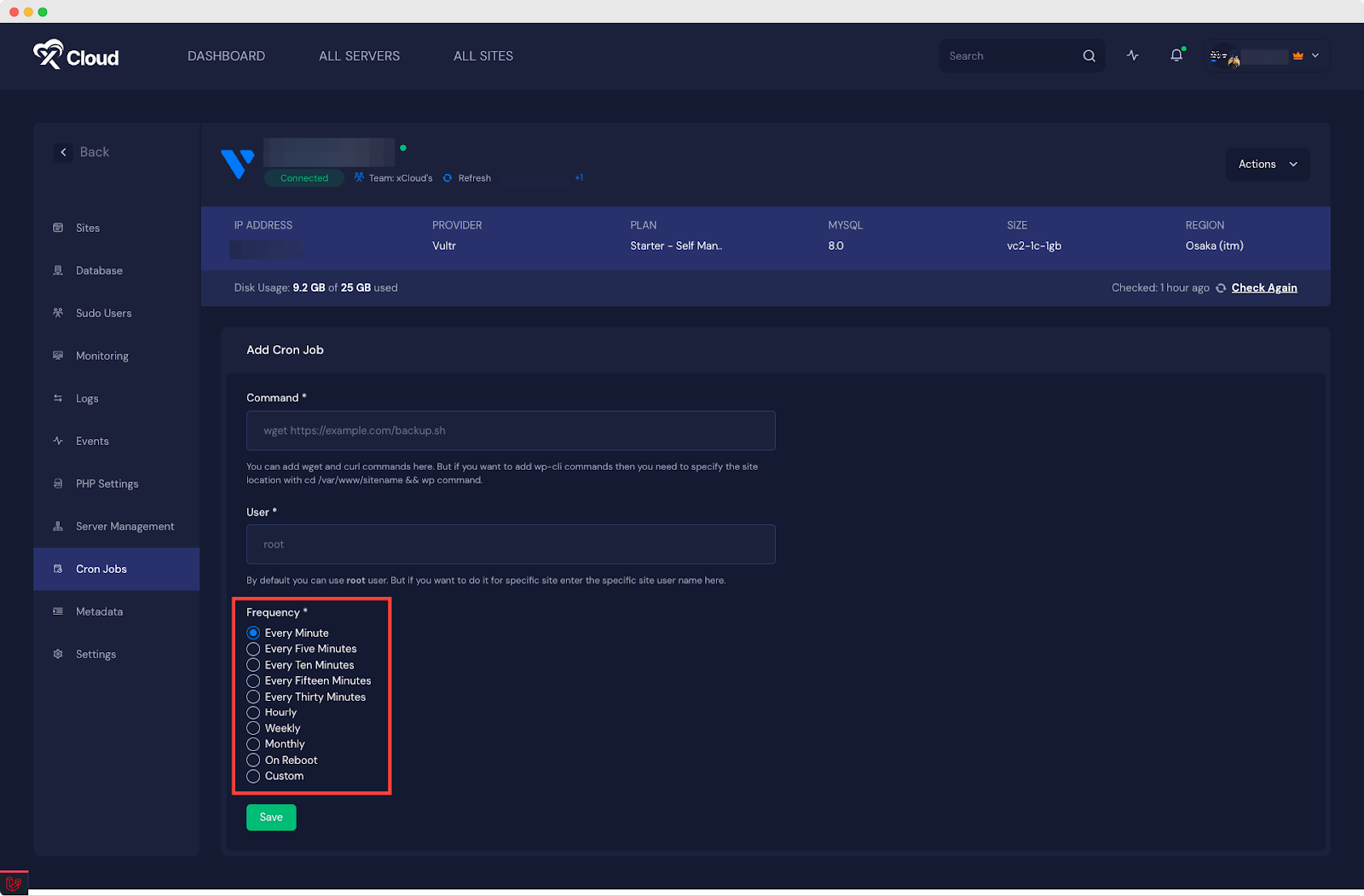
Task: Select the Every Five Minutes frequency
Action: click(x=253, y=649)
